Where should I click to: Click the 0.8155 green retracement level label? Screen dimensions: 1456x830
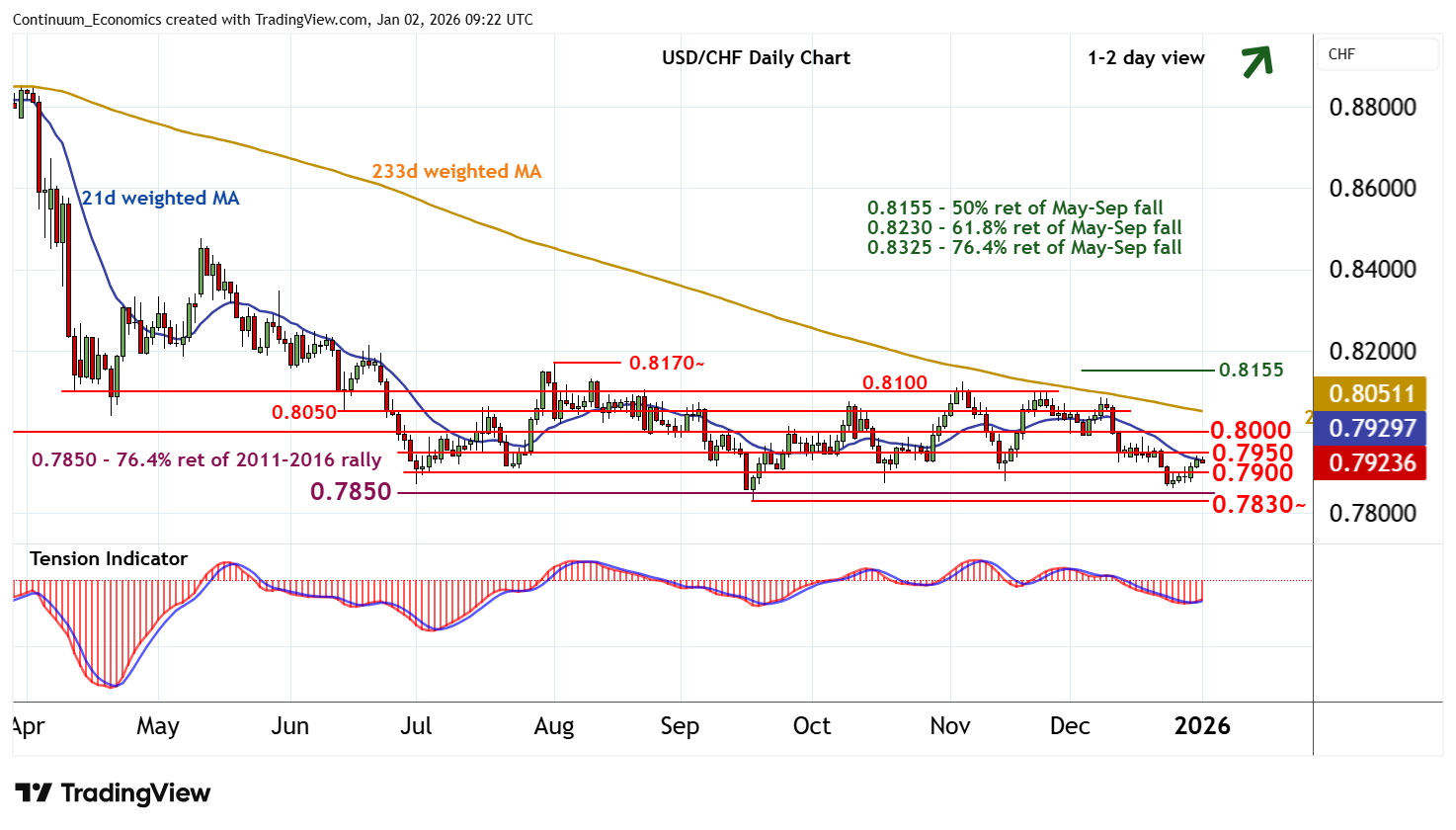1251,370
